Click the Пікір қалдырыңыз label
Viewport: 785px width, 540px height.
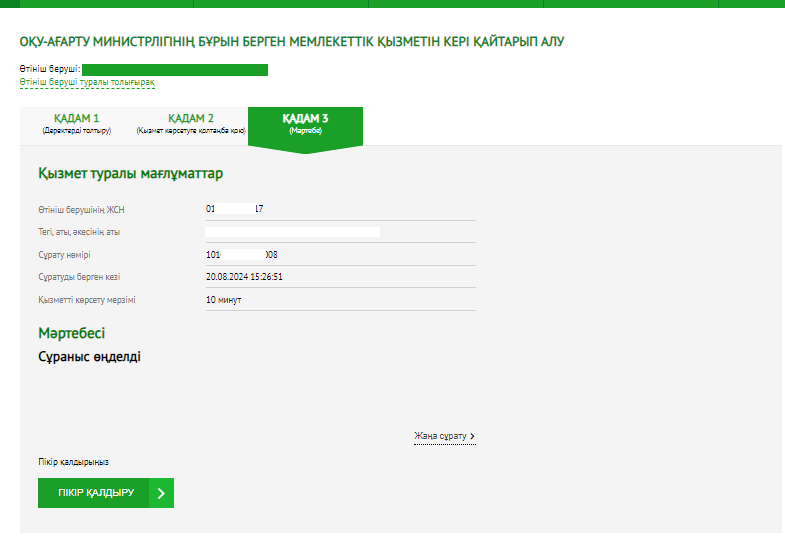click(x=73, y=462)
